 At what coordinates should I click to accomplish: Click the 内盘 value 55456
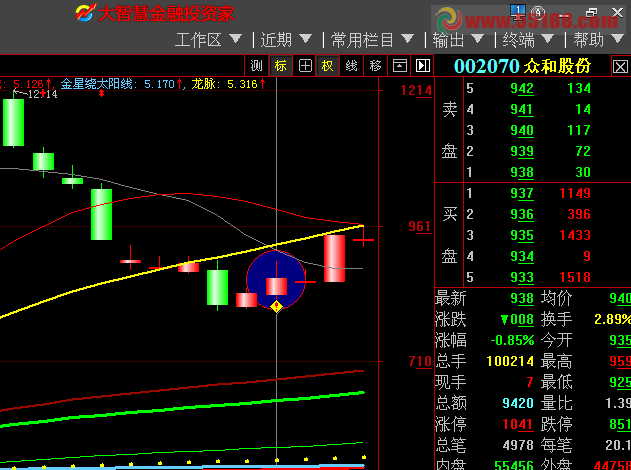tap(514, 466)
